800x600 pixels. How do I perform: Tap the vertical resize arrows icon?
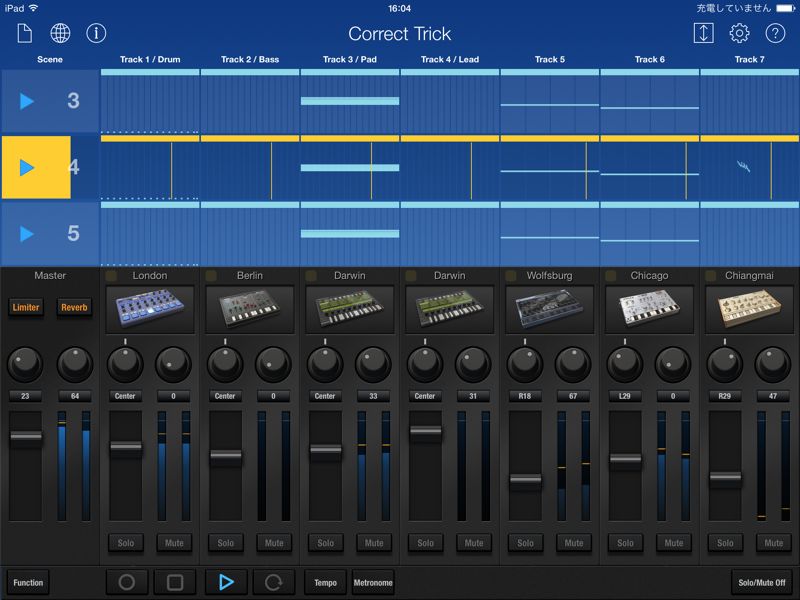click(704, 34)
